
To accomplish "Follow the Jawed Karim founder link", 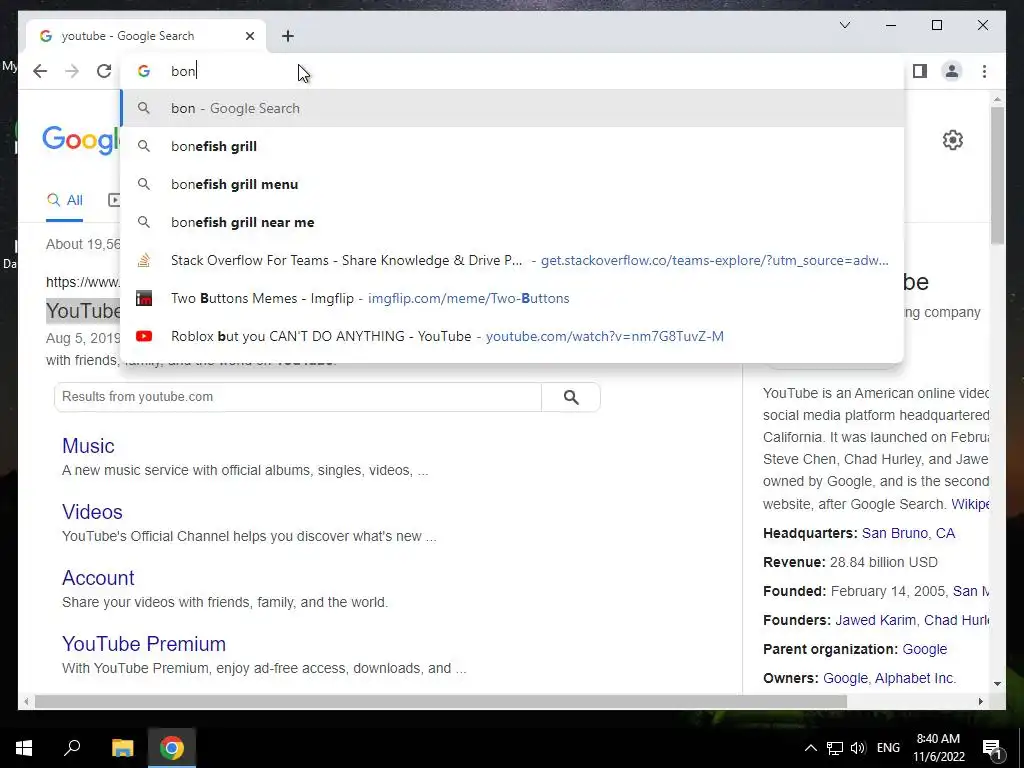I will pos(875,620).
